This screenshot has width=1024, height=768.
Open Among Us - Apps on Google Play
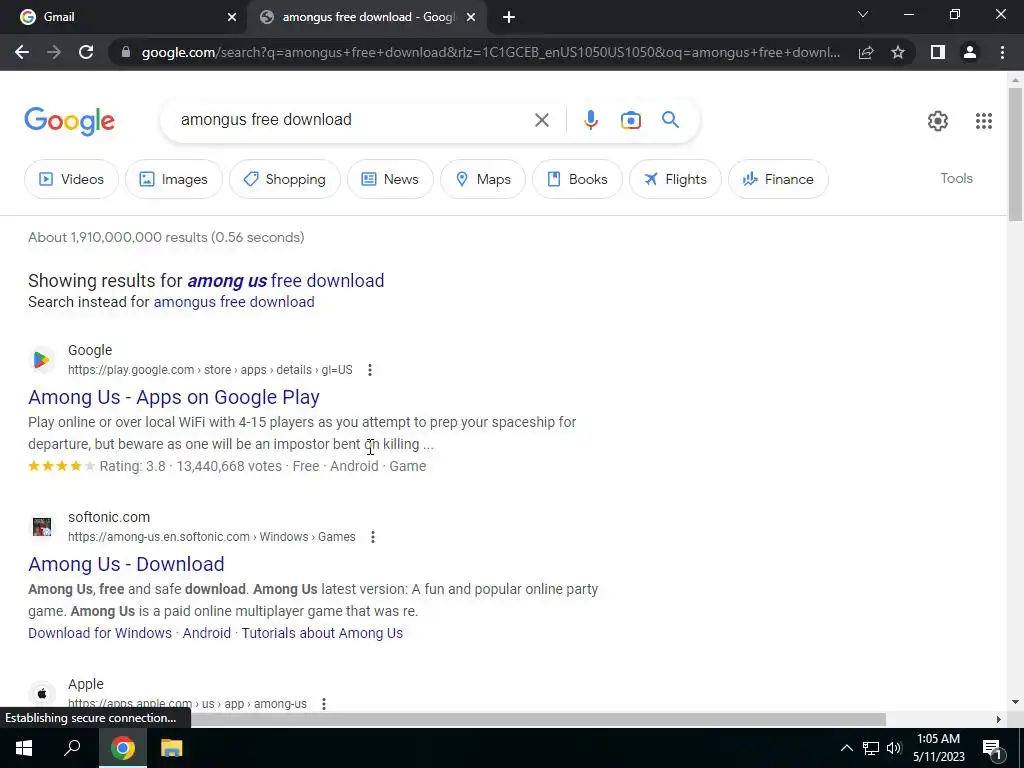tap(174, 397)
